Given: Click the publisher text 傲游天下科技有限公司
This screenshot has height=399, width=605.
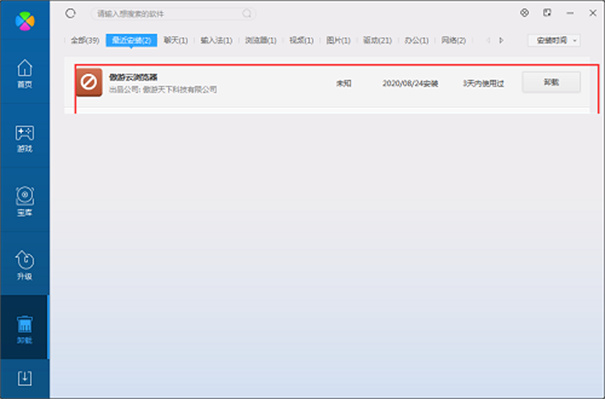Looking at the screenshot, I should tap(180, 90).
